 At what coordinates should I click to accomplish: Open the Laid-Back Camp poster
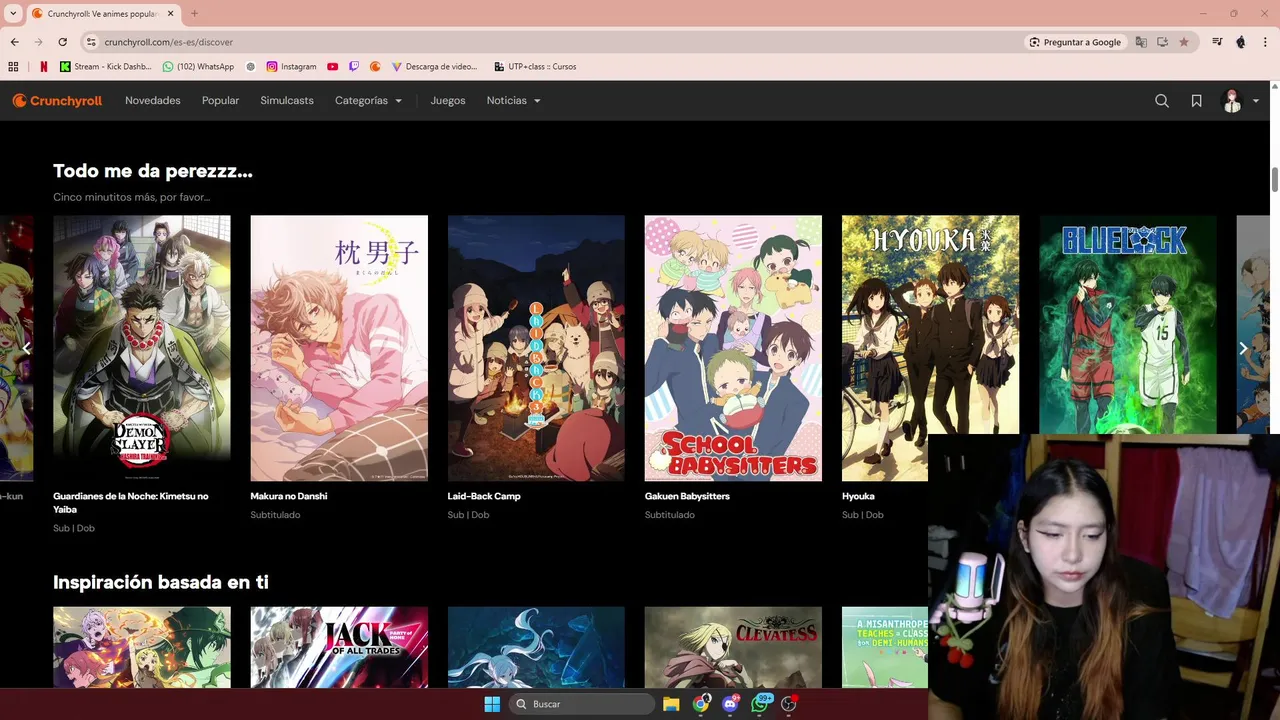(536, 348)
